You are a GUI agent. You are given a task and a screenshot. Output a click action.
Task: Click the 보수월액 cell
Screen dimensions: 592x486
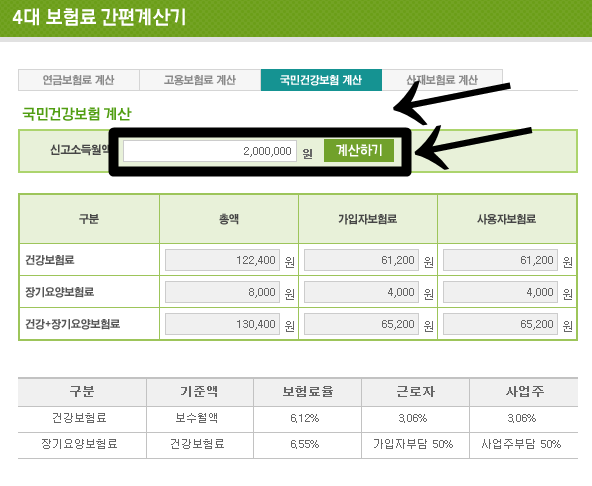pyautogui.click(x=197, y=418)
